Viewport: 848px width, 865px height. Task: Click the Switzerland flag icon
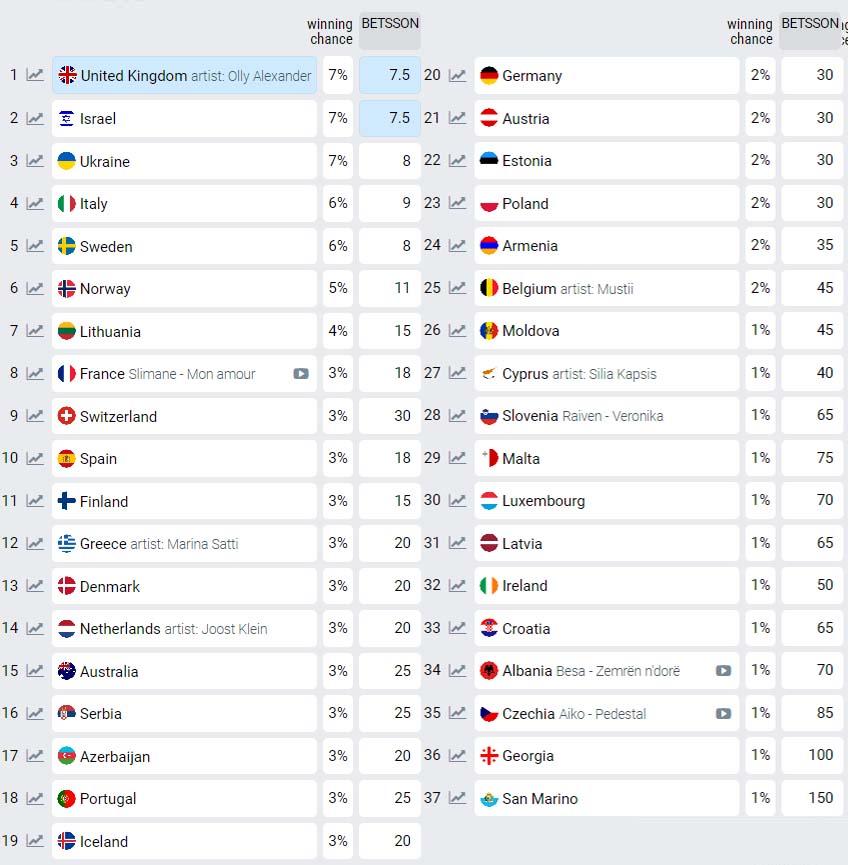67,415
